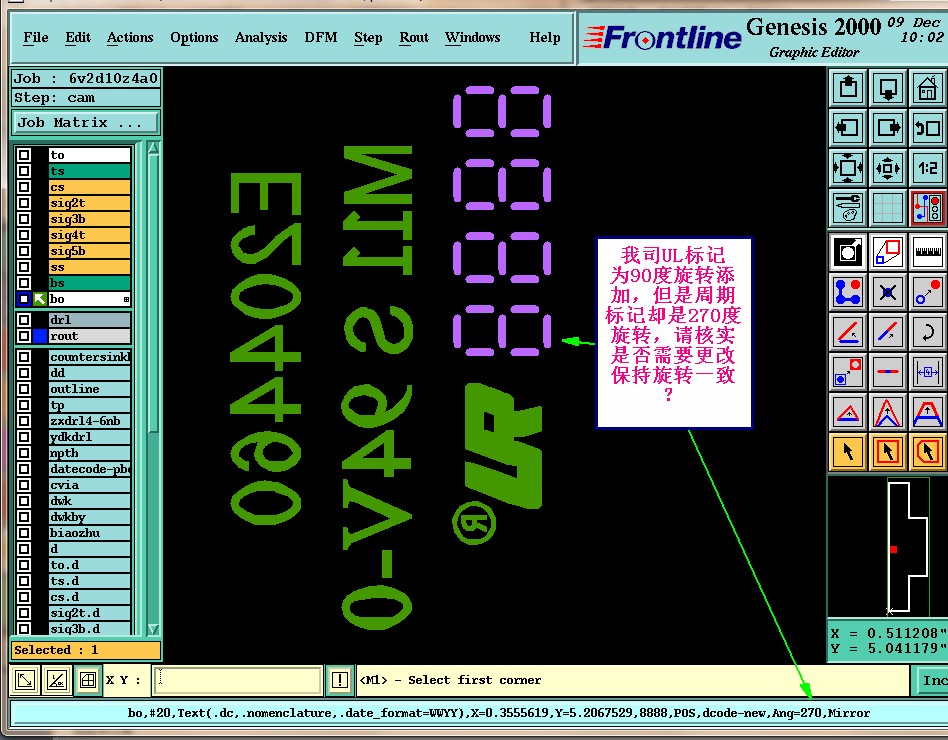Click the move point blue-to-red icon

pos(927,292)
